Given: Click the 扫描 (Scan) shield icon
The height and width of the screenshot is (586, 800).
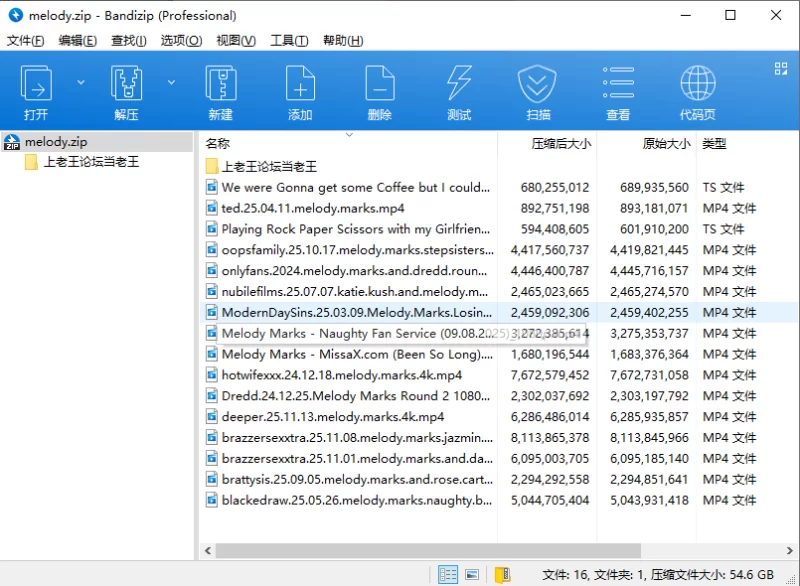Looking at the screenshot, I should tap(538, 85).
